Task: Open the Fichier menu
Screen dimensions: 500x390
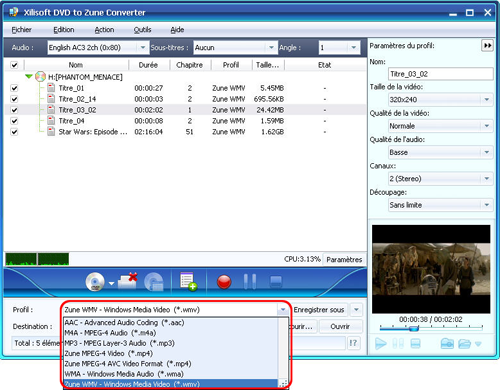Action: 21,30
